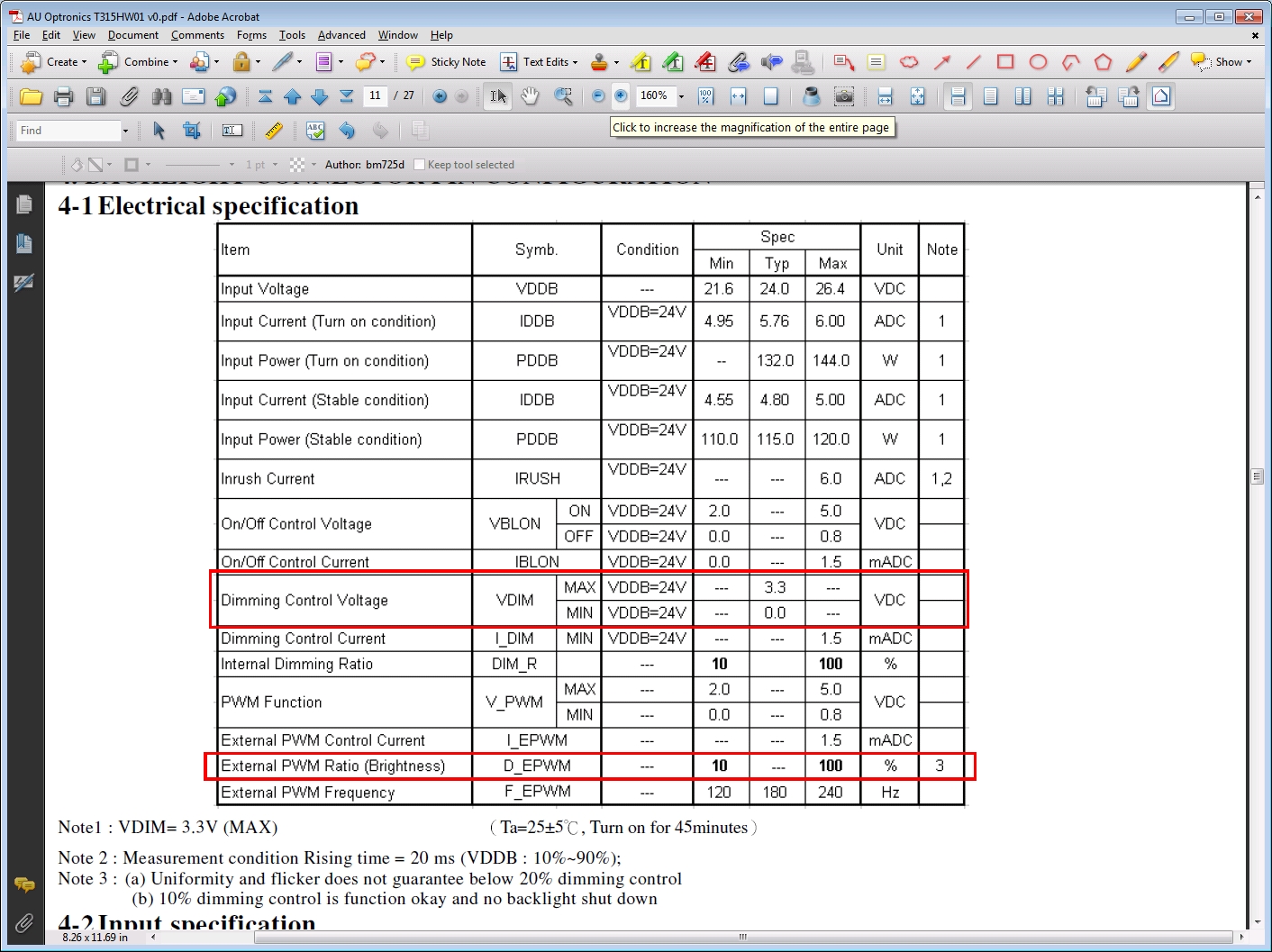This screenshot has width=1272, height=952.
Task: Click the Print icon
Action: (63, 96)
